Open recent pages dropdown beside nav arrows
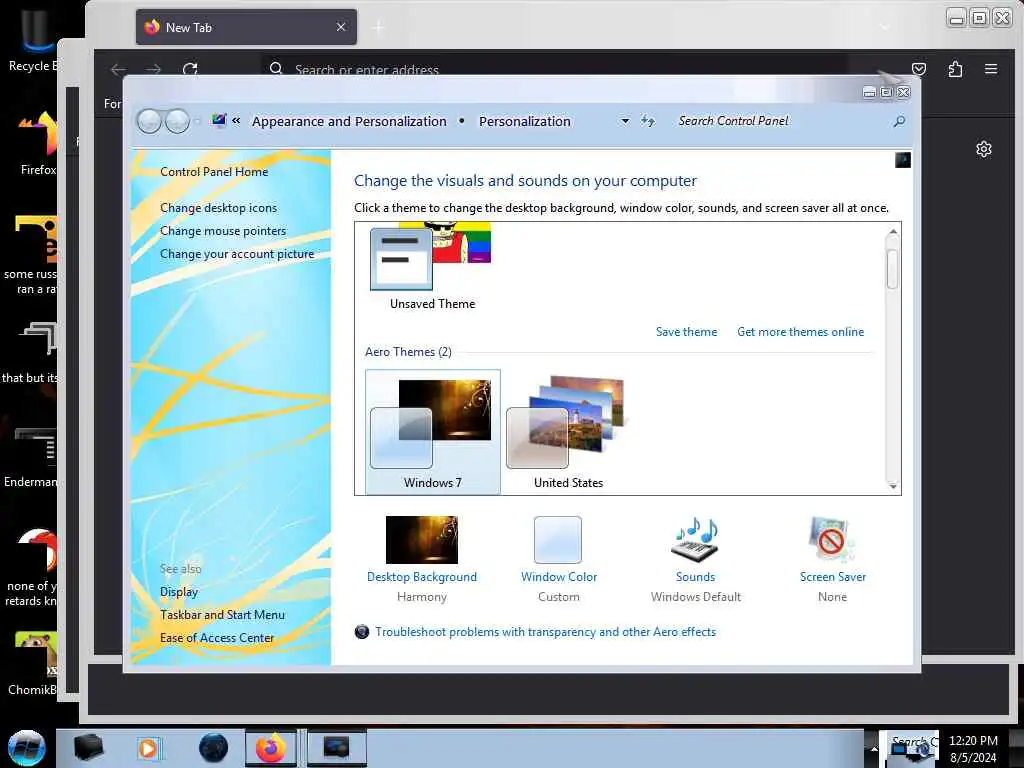Screen dimensions: 1024x768 197,121
